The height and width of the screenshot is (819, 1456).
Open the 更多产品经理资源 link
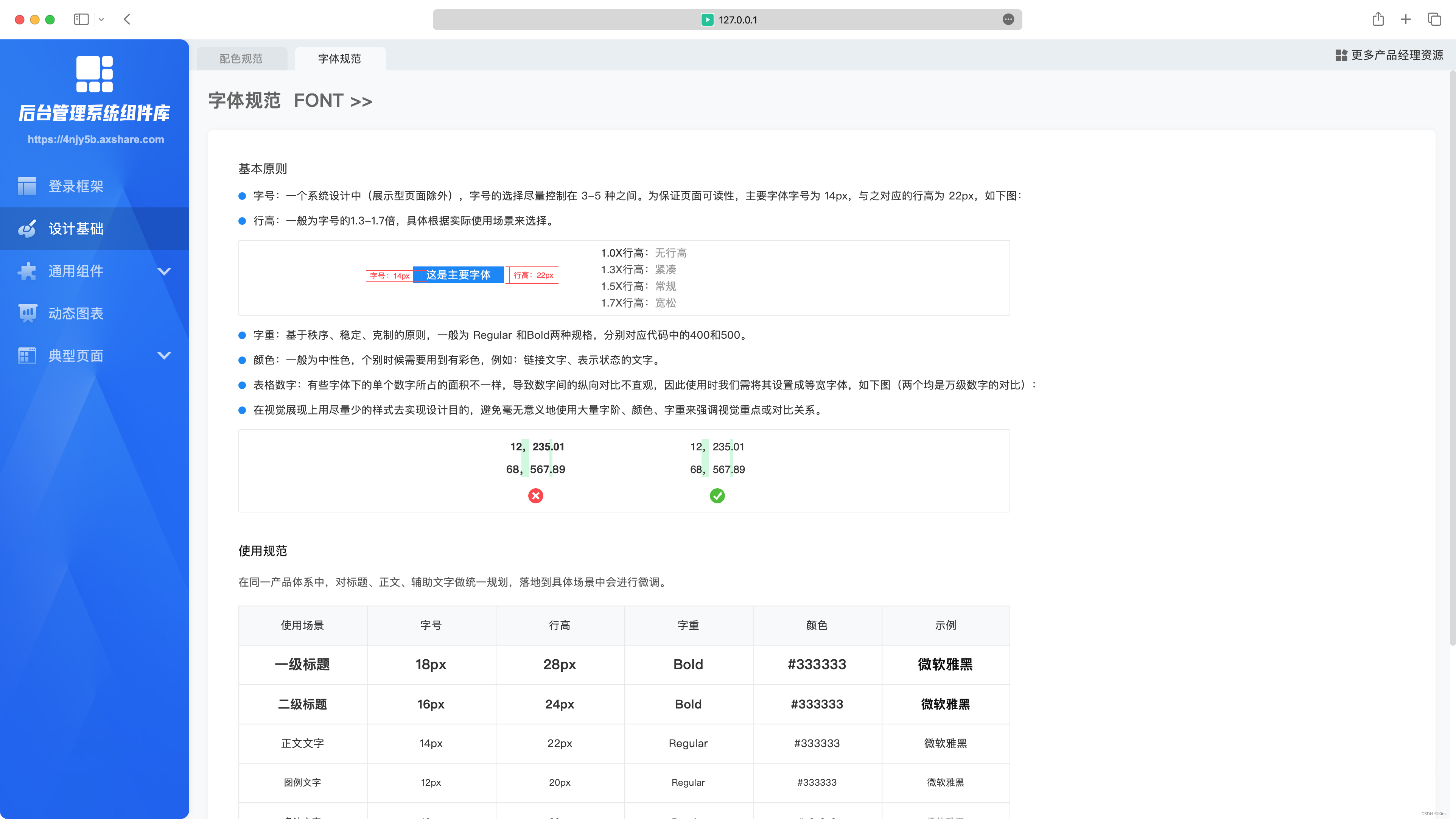coord(1397,55)
